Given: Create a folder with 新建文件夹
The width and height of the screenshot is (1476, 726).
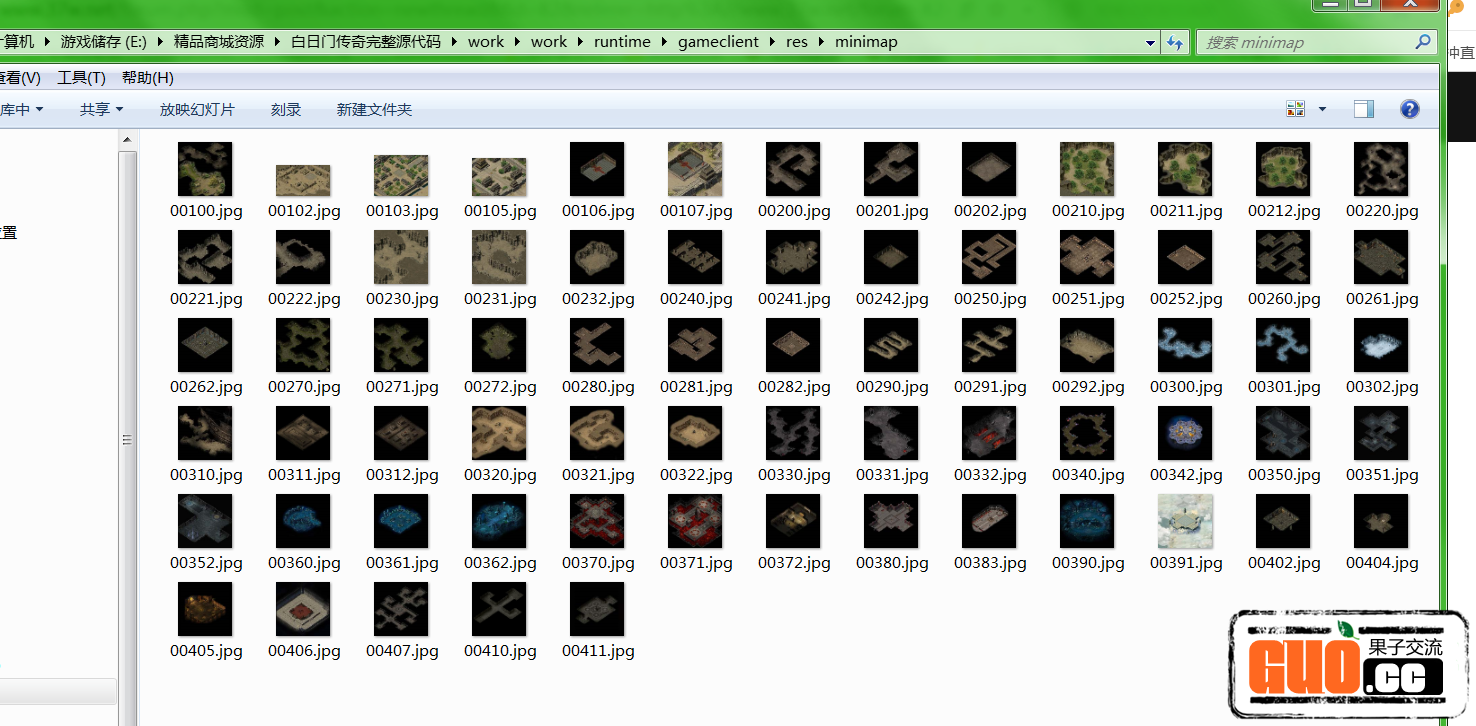Looking at the screenshot, I should (376, 110).
